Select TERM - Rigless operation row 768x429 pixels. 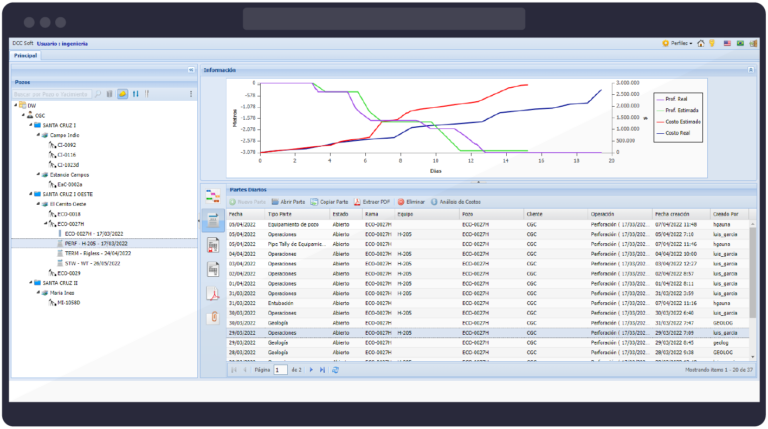click(x=104, y=253)
